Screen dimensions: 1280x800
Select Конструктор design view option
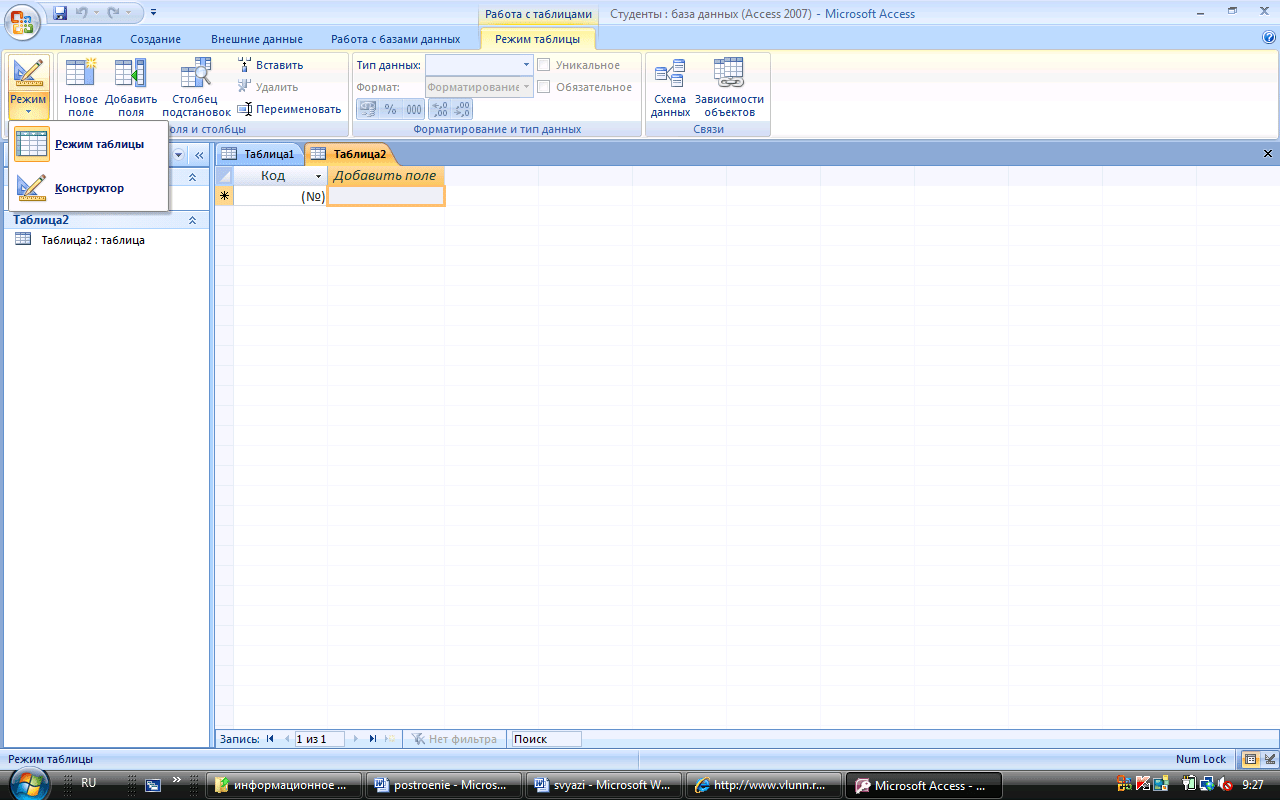click(88, 188)
